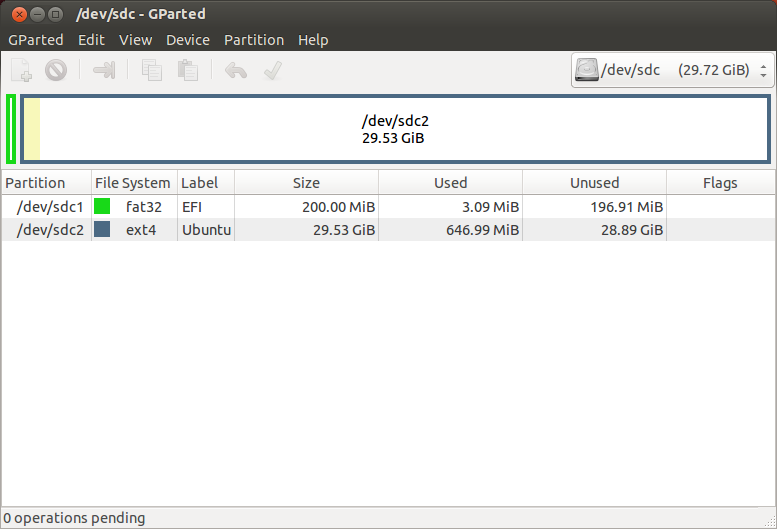Screen dimensions: 777x529
Task: Click the Label column header
Action: (x=206, y=183)
